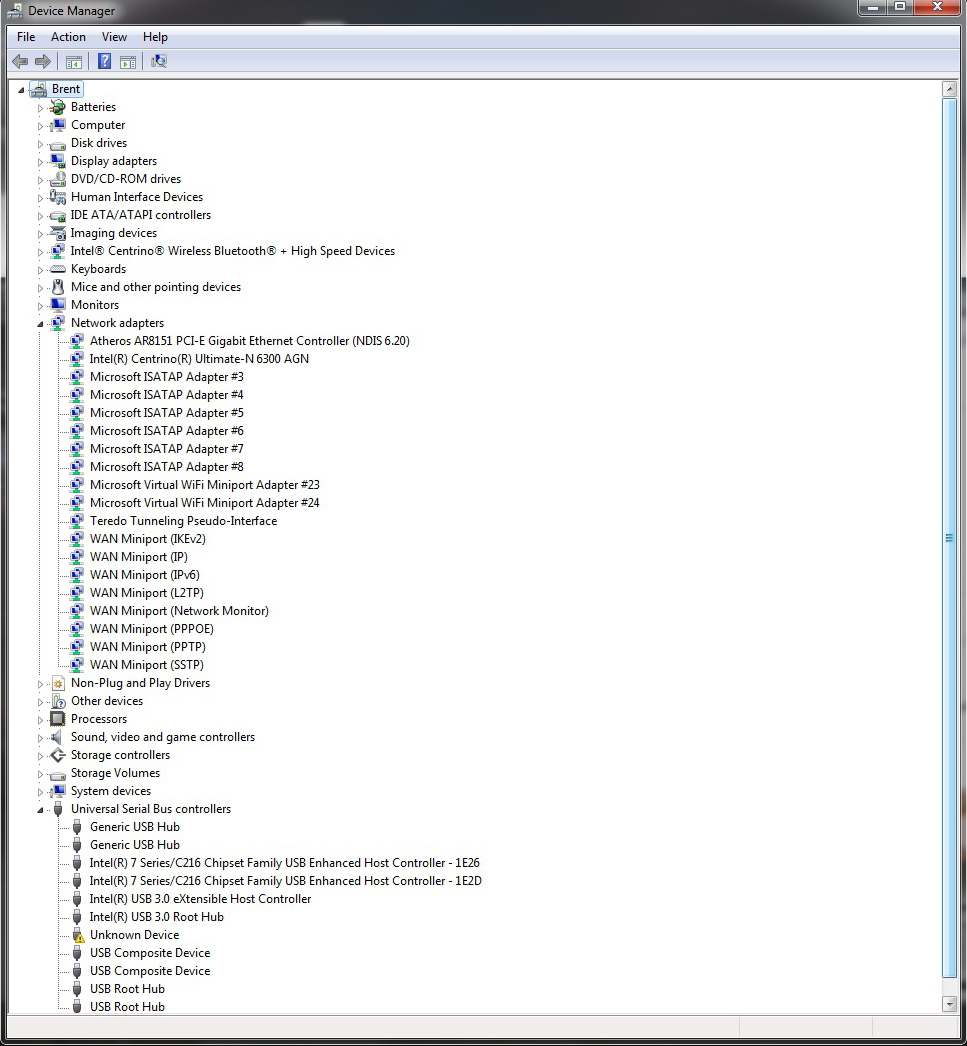Select the Batteries category icon
The height and width of the screenshot is (1046, 967).
(58, 107)
